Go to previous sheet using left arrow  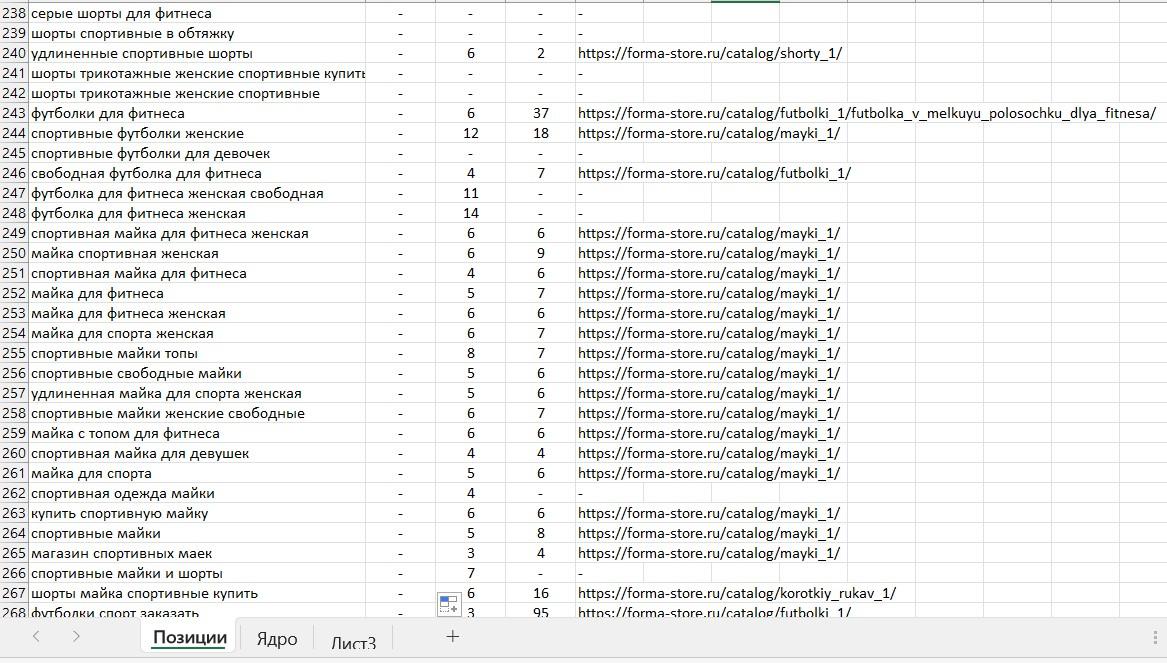click(36, 636)
